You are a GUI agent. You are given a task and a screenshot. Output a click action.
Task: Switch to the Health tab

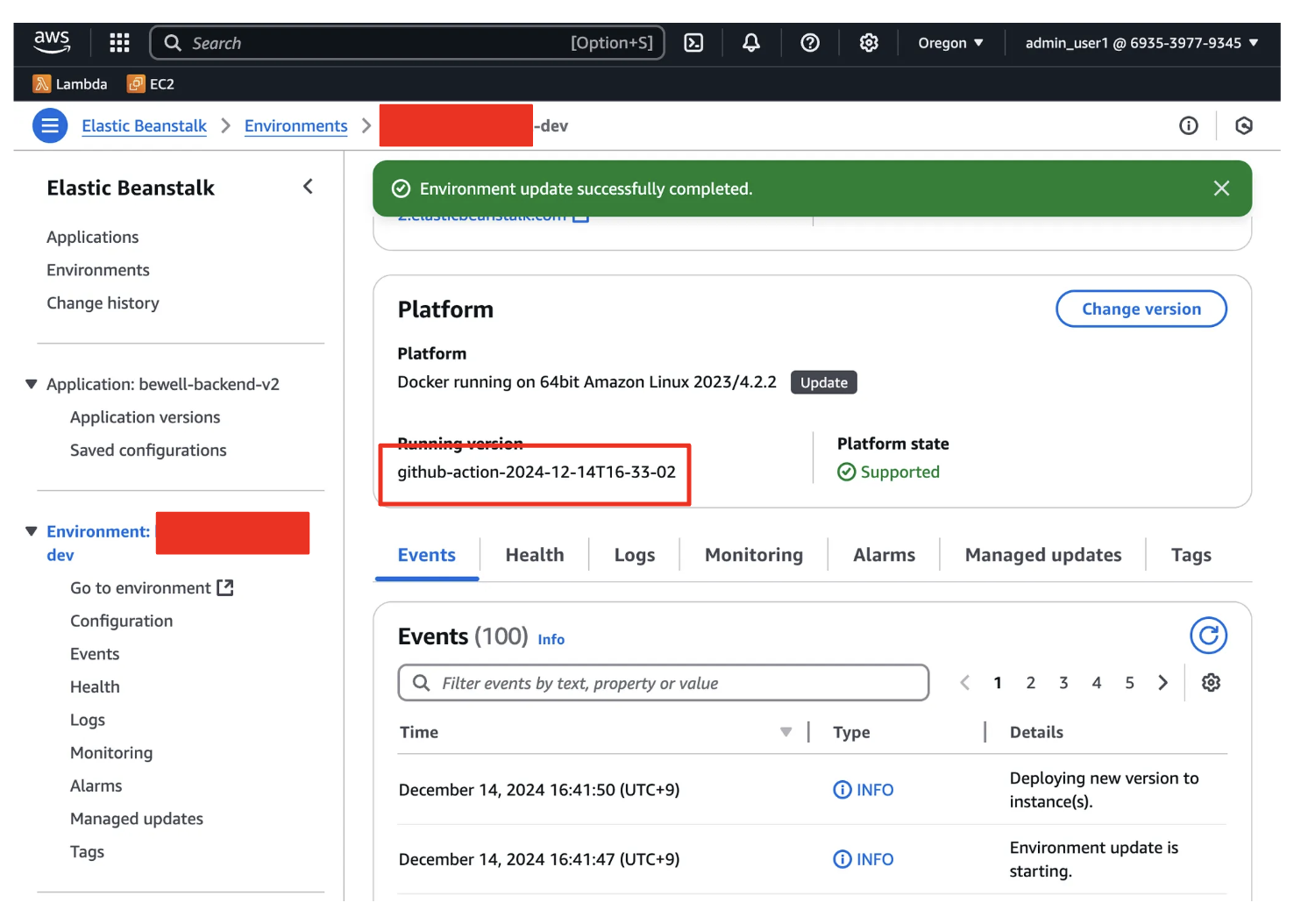pyautogui.click(x=535, y=555)
